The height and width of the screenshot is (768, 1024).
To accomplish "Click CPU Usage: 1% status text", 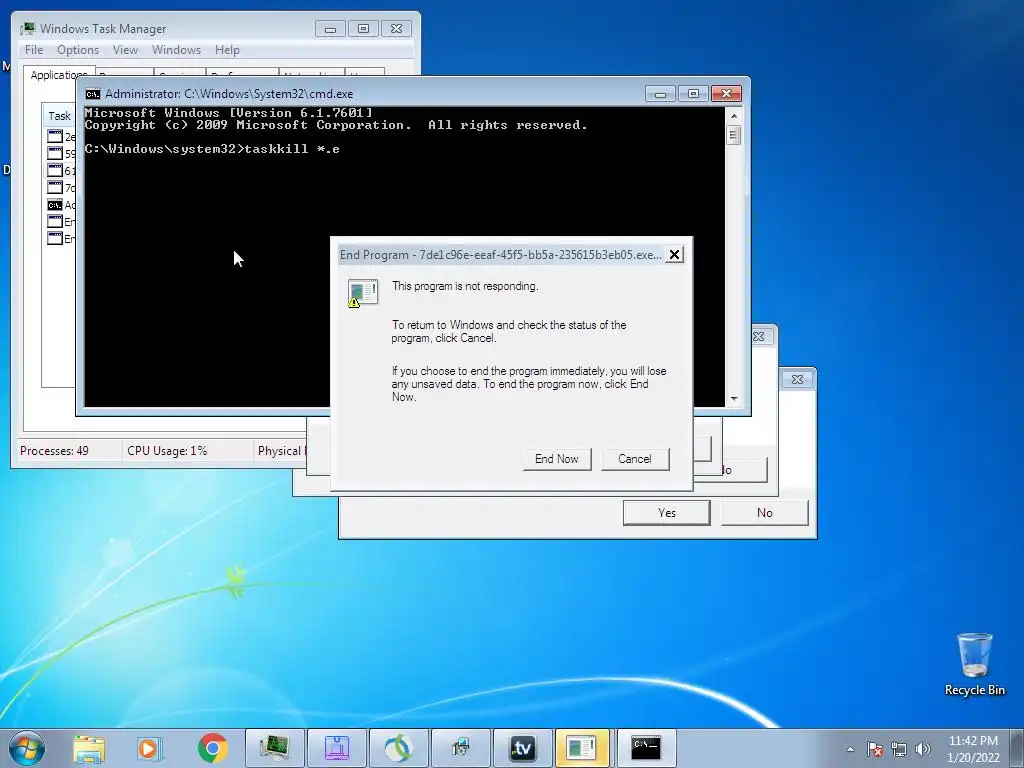I will click(x=167, y=451).
